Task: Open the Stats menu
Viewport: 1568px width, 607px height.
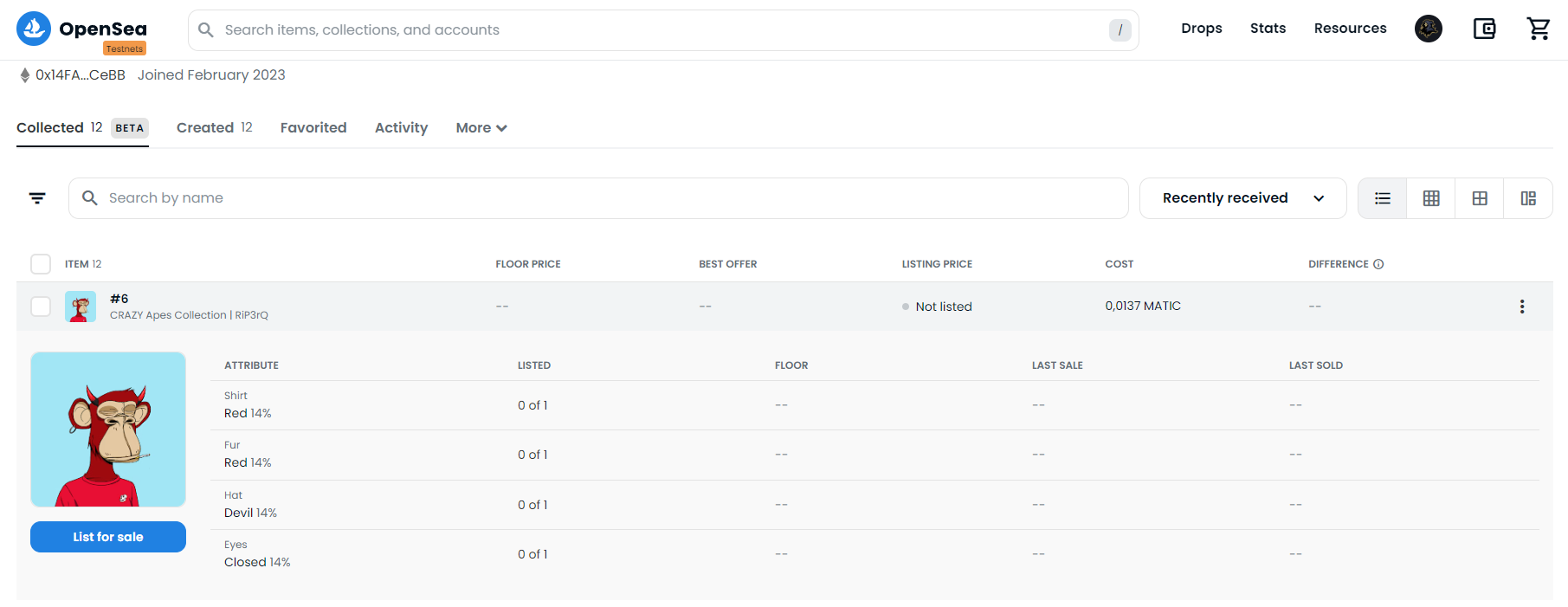Action: 1268,29
